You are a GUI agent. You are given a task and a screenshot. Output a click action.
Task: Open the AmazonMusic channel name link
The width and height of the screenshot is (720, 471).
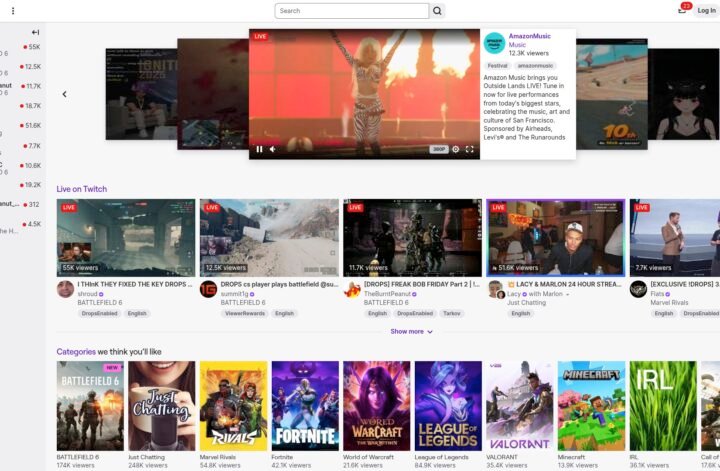(x=529, y=36)
